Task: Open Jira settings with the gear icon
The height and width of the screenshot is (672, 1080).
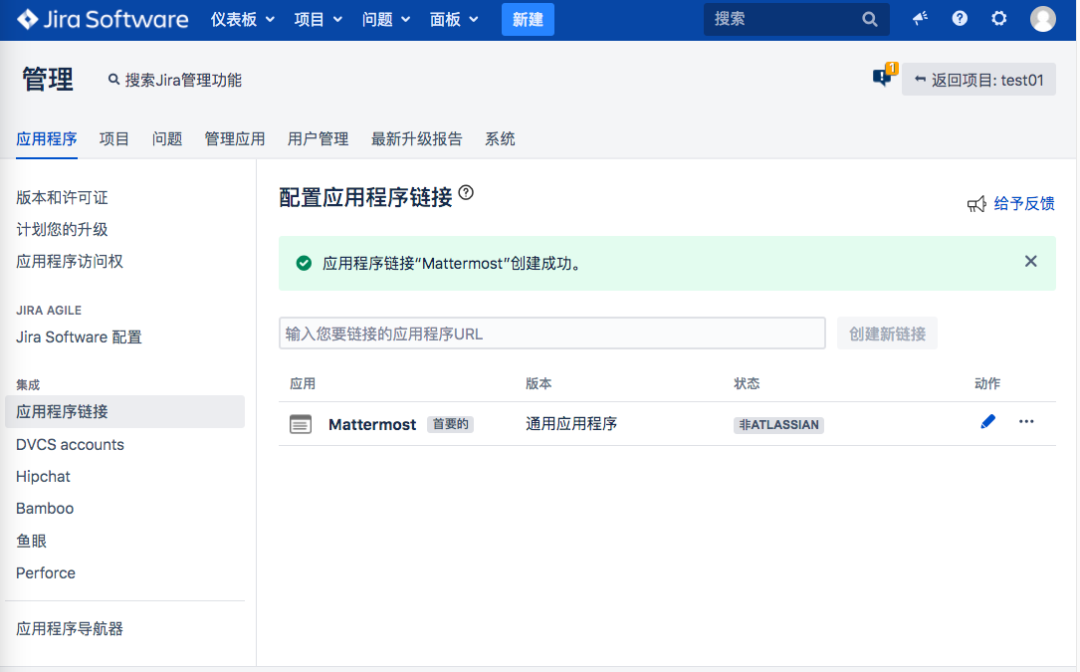Action: tap(998, 19)
